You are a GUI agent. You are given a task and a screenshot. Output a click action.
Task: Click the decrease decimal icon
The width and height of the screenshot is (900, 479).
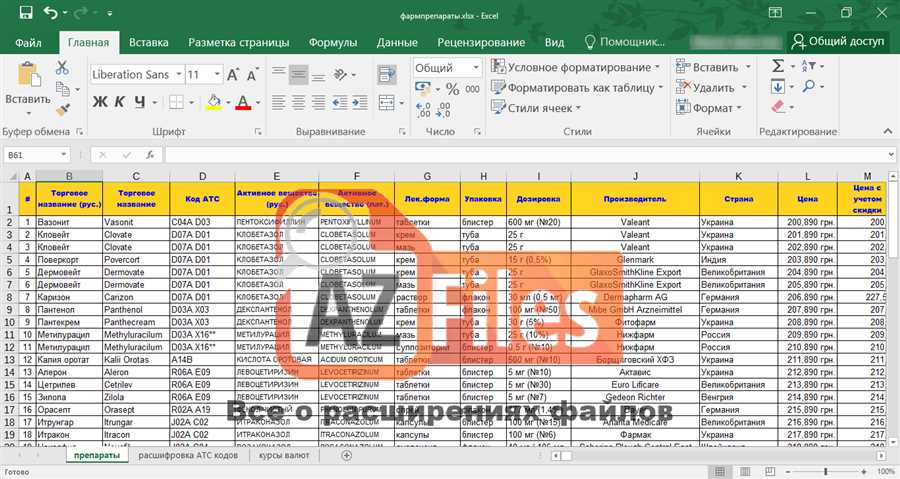coord(444,109)
